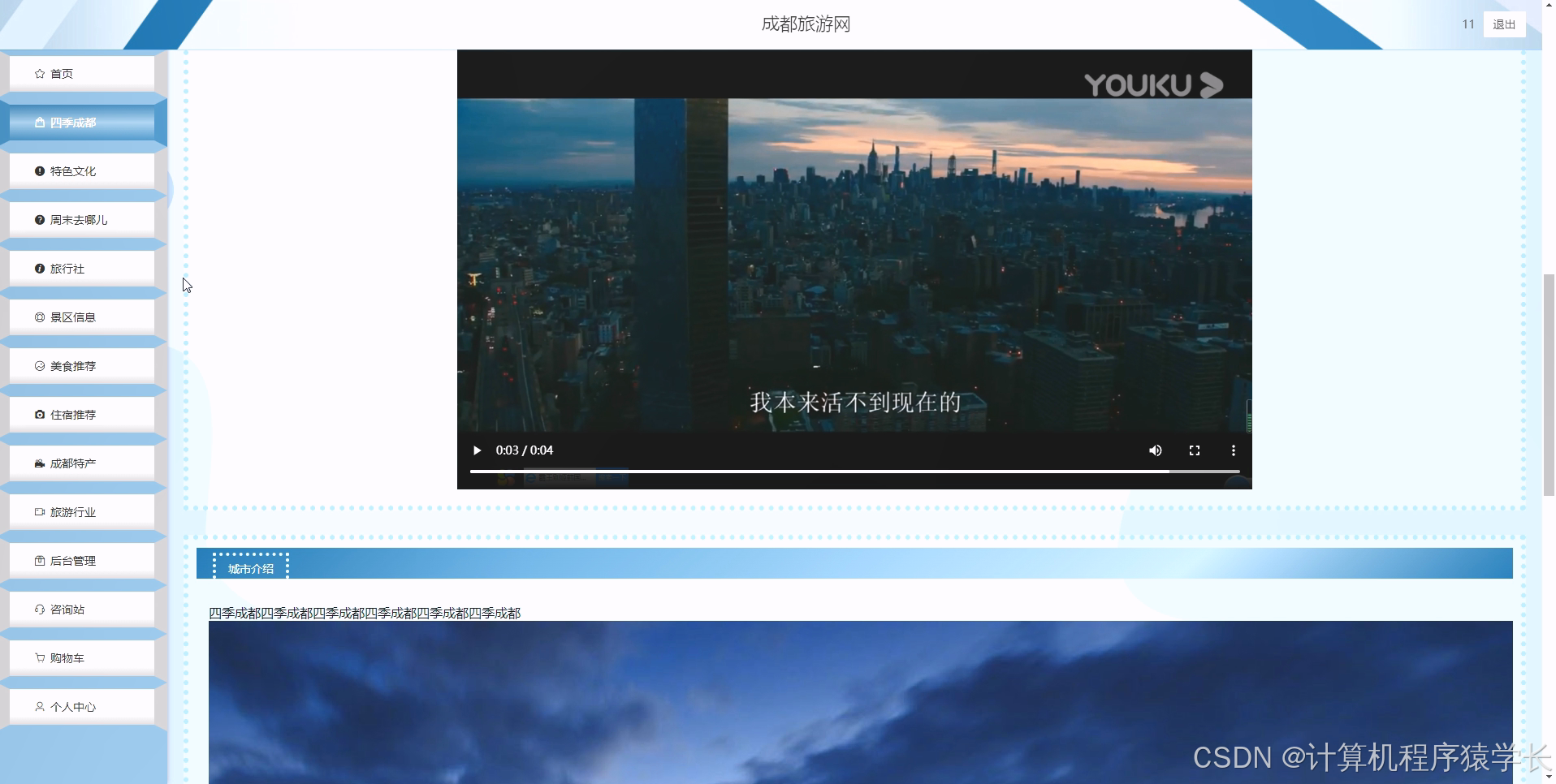Click the briefcase icon beside 后台管理
The image size is (1556, 784).
(x=40, y=561)
